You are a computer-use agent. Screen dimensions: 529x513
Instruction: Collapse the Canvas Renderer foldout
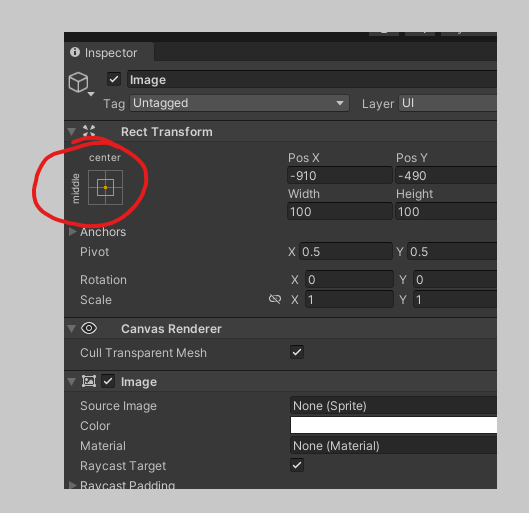tap(72, 329)
